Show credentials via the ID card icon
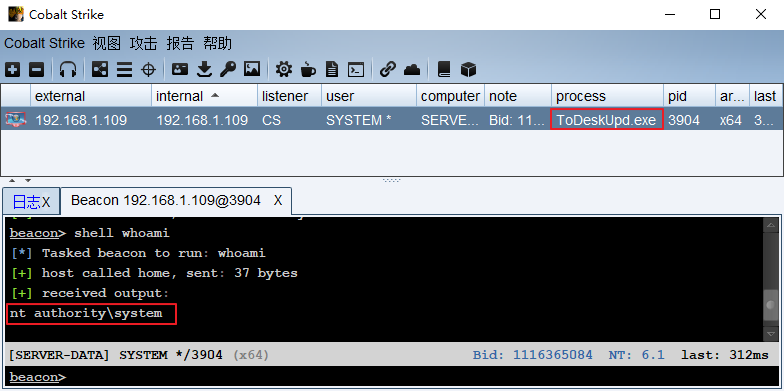Image resolution: width=784 pixels, height=391 pixels. (180, 69)
